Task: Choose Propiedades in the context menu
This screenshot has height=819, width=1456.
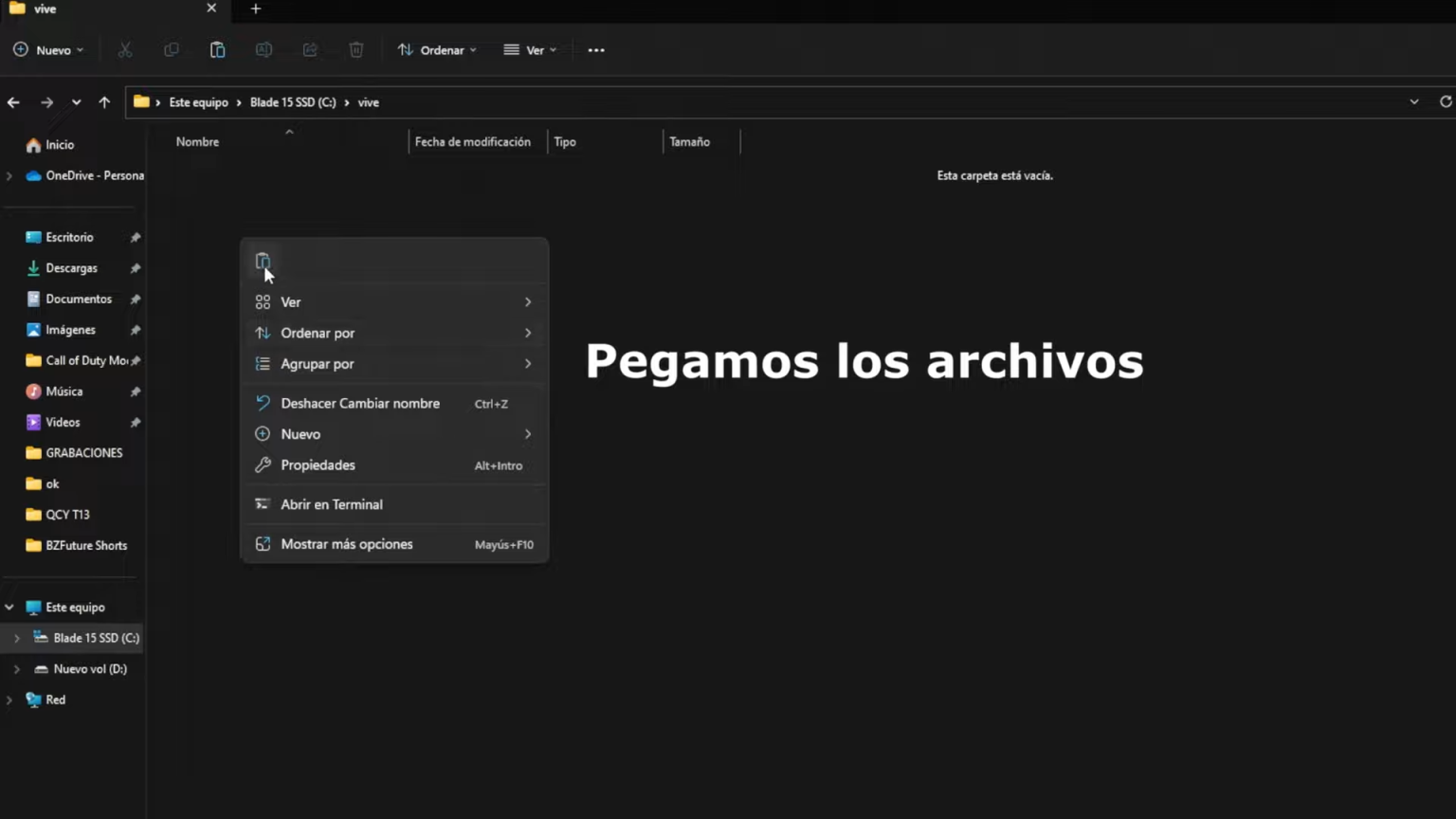Action: coord(318,464)
